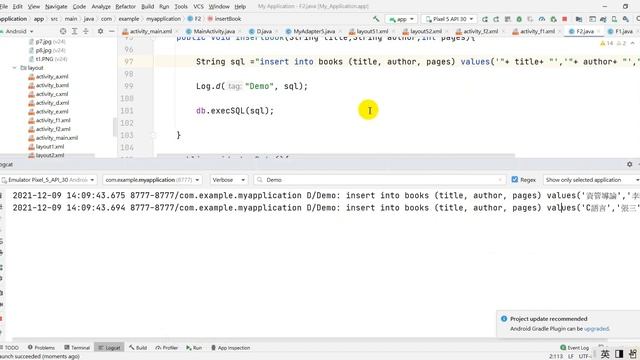Select layout1.xml in project tree
Image resolution: width=640 pixels, height=360 pixels.
pyautogui.click(x=46, y=147)
